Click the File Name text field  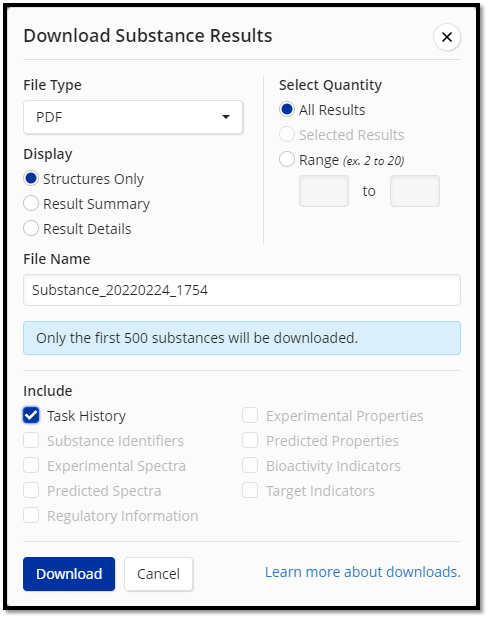coord(242,290)
